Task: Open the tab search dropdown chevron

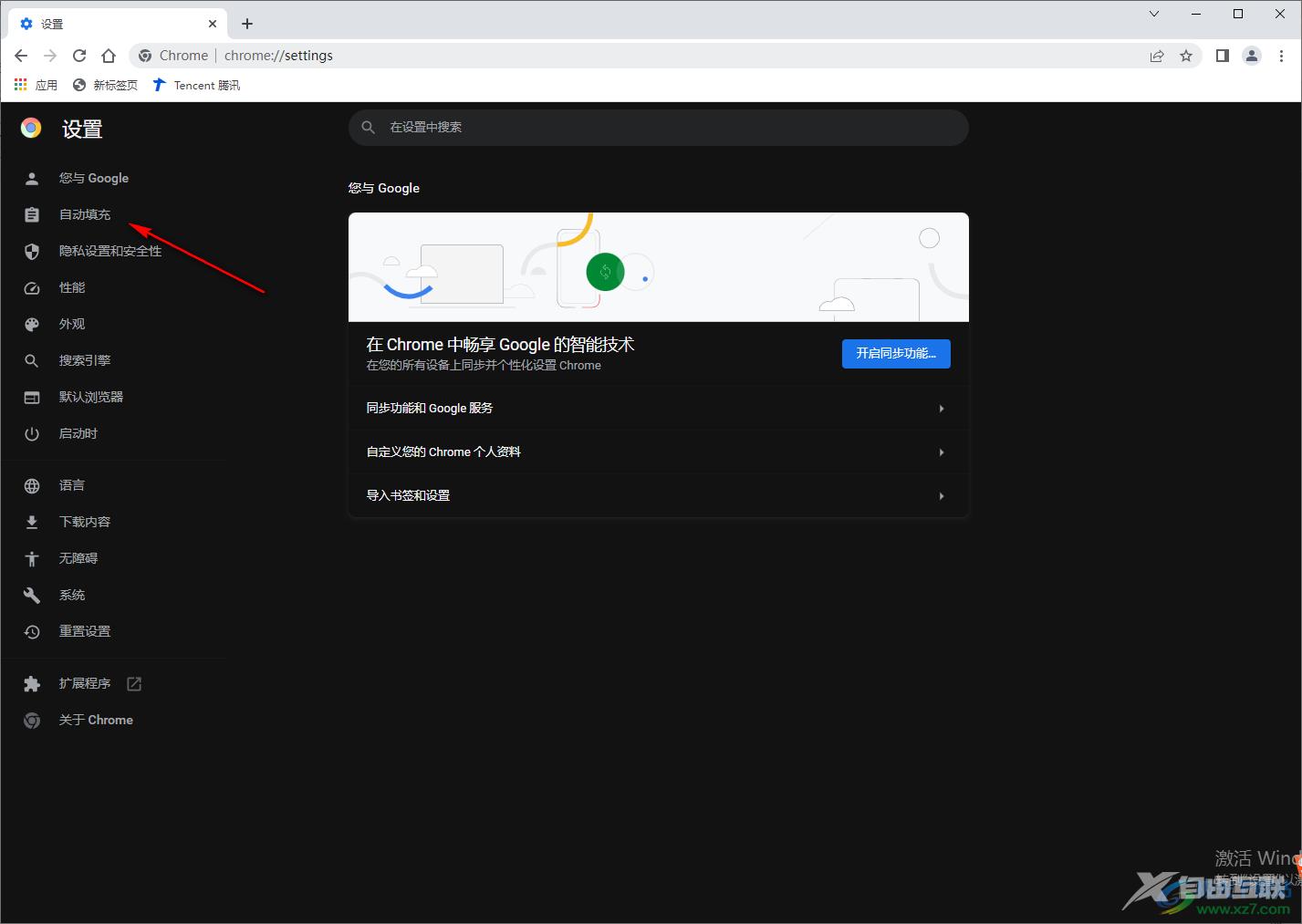Action: [1154, 14]
